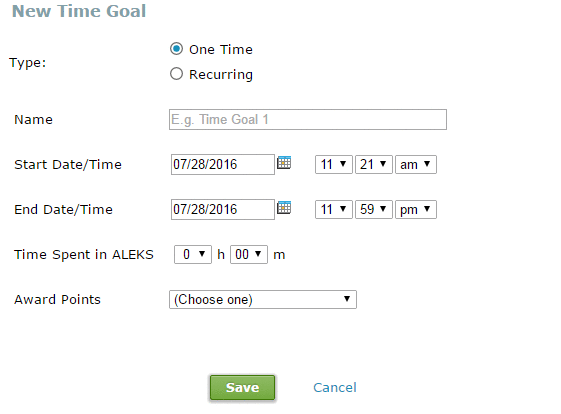Open the end time pm dropdown

pos(416,209)
